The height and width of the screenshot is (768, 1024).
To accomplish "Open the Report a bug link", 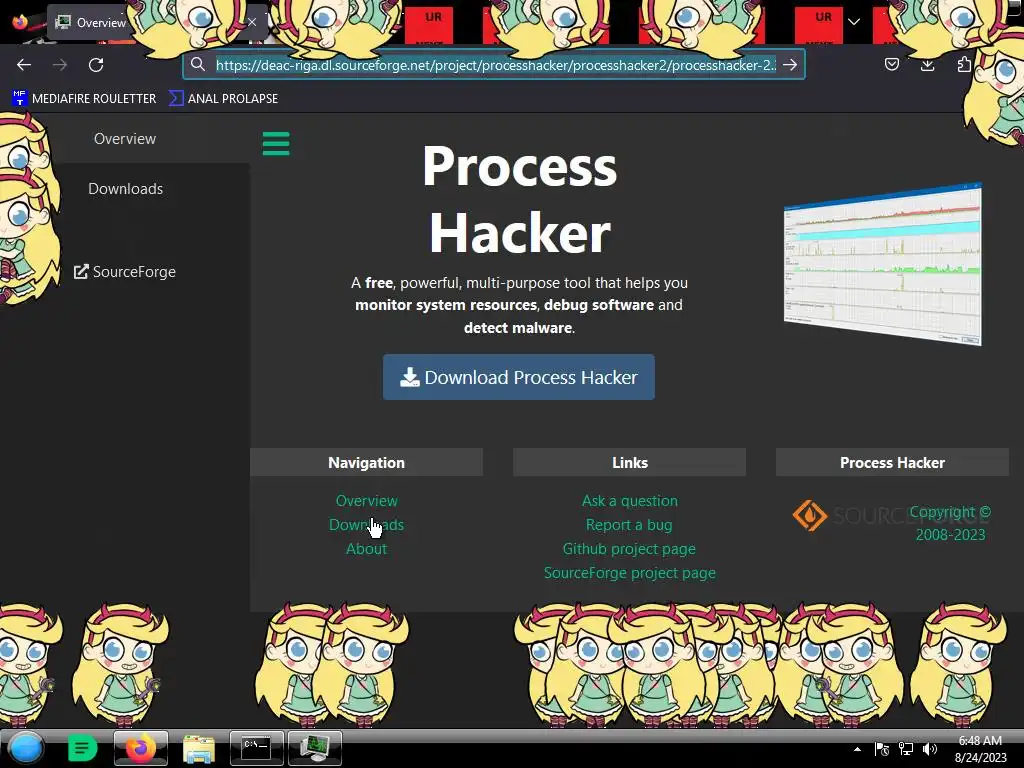I will coord(629,524).
